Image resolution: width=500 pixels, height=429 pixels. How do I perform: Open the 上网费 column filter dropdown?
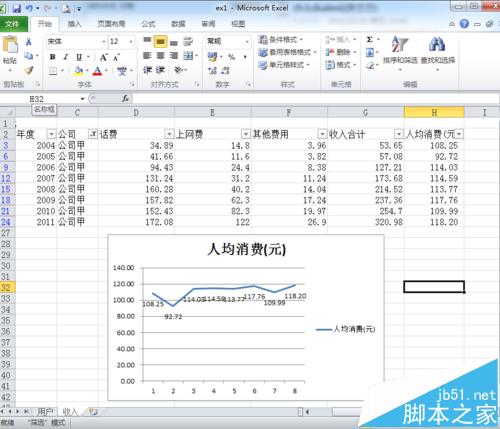(246, 134)
